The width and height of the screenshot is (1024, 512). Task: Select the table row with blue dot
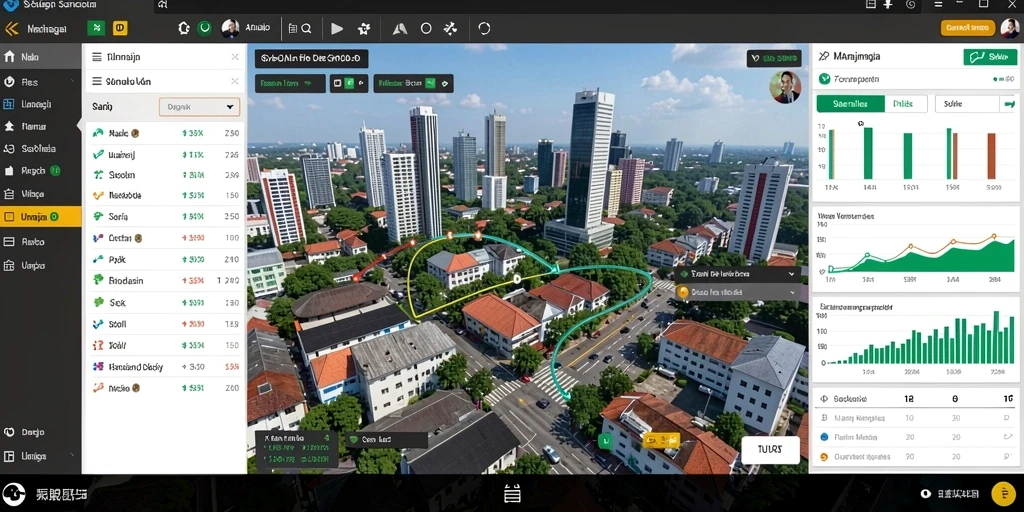(x=916, y=437)
